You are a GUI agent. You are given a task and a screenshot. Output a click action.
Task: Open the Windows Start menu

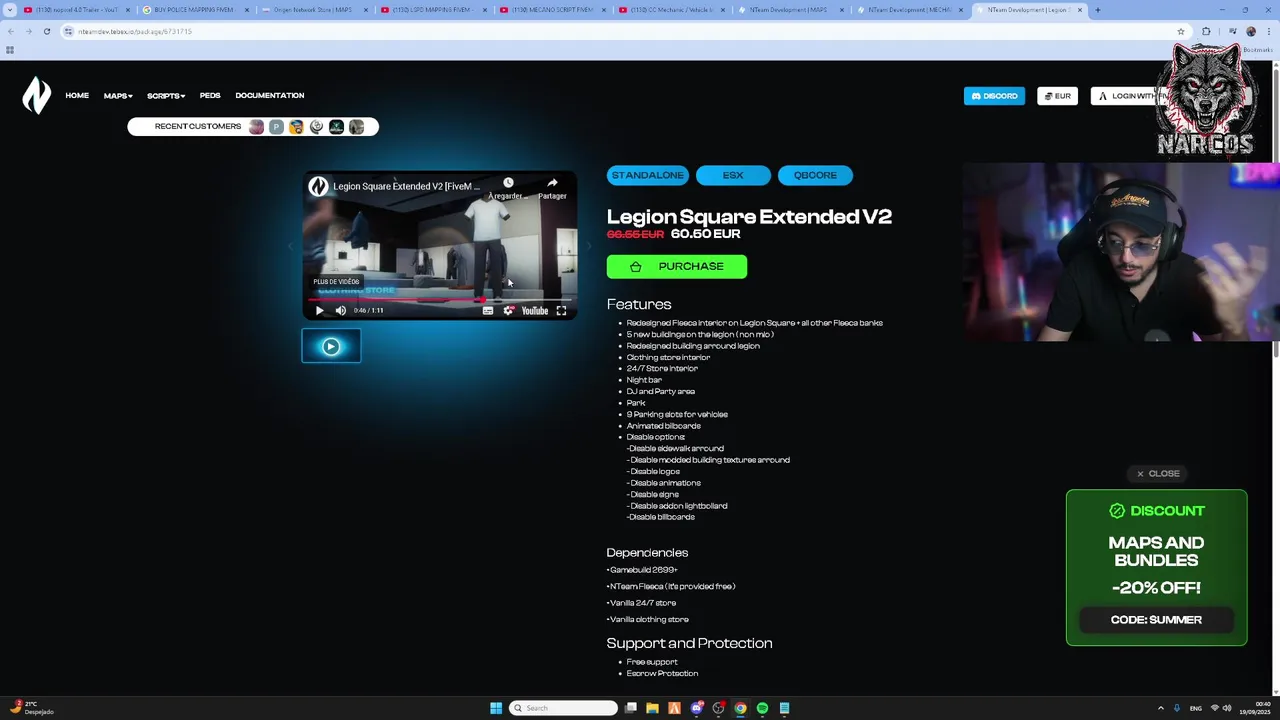point(496,708)
